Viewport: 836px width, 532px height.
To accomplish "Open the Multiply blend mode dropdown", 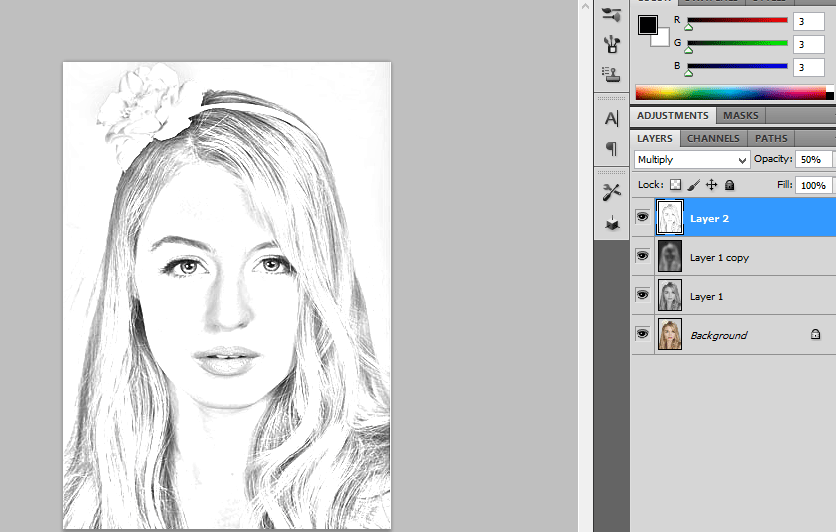I will (x=692, y=159).
